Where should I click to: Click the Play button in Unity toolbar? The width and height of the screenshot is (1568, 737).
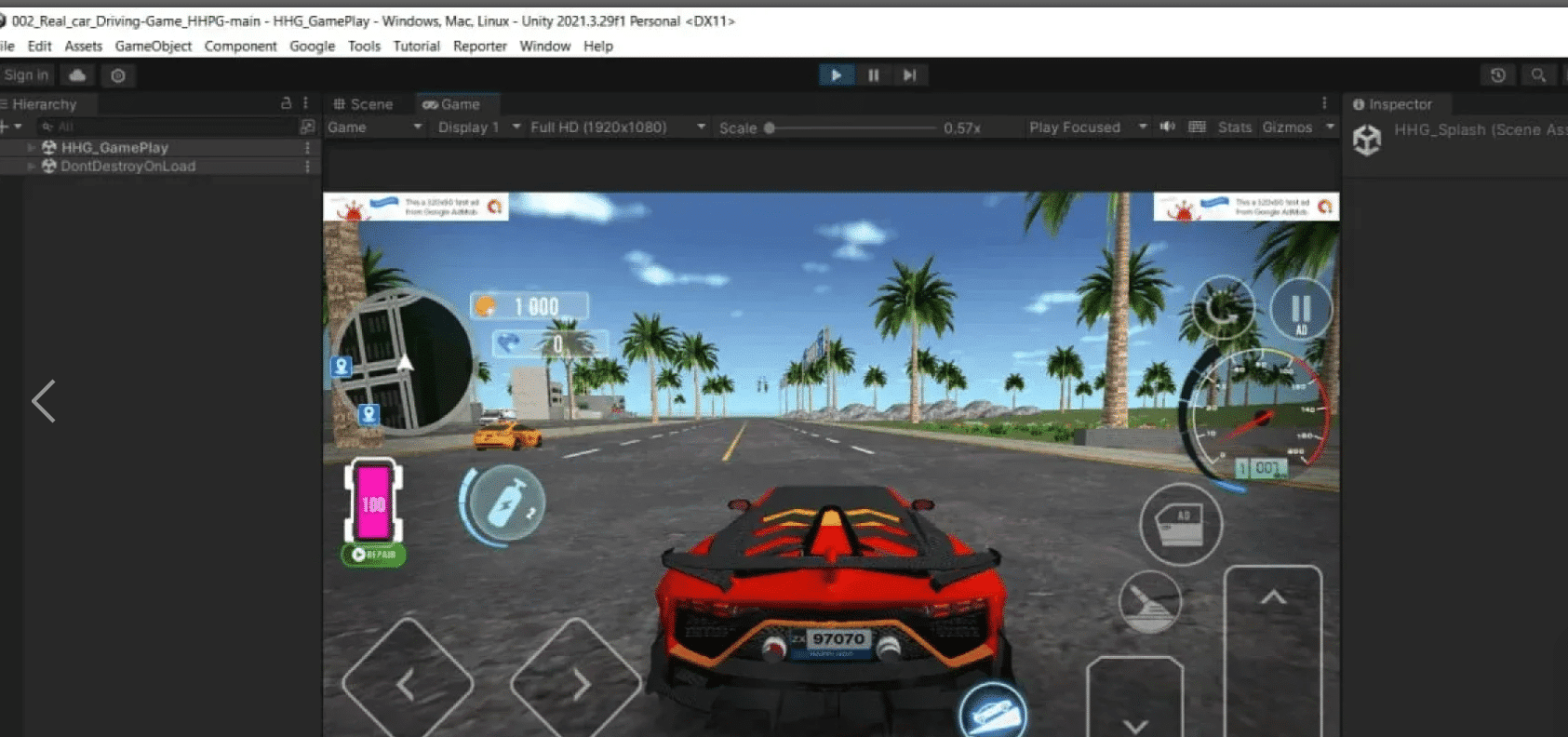click(x=836, y=75)
